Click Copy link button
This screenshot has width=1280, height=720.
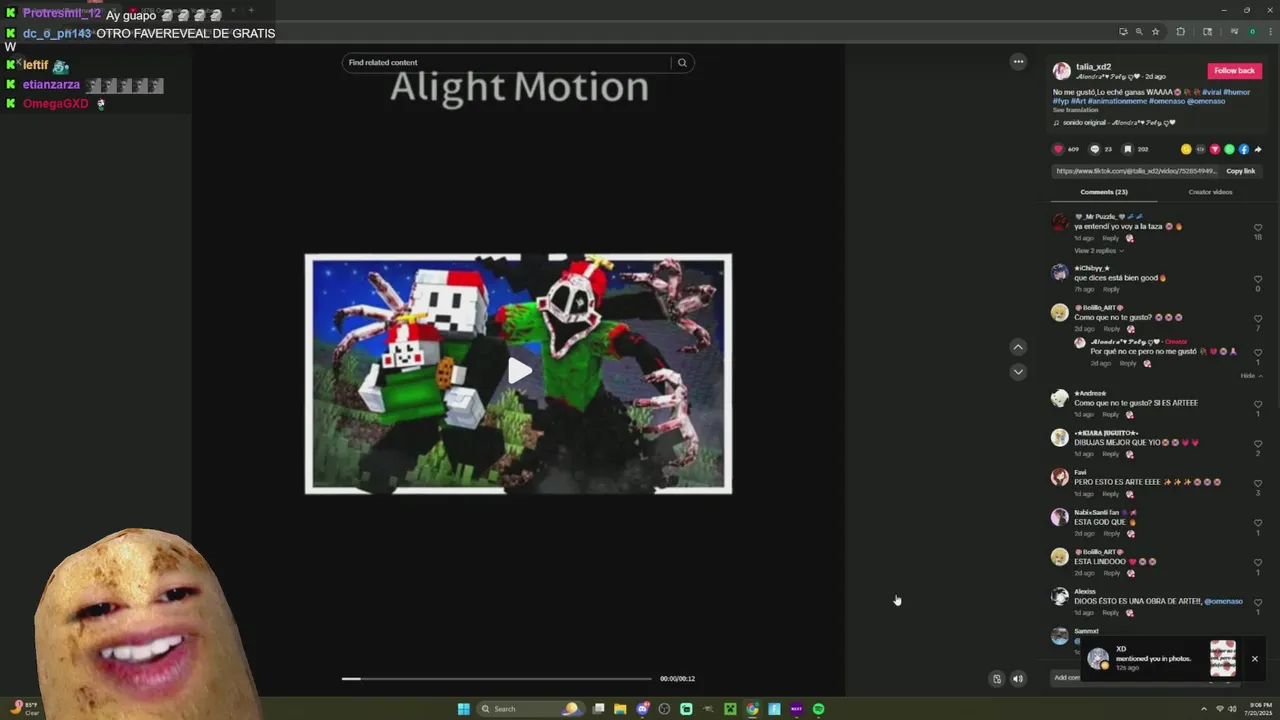click(1241, 171)
